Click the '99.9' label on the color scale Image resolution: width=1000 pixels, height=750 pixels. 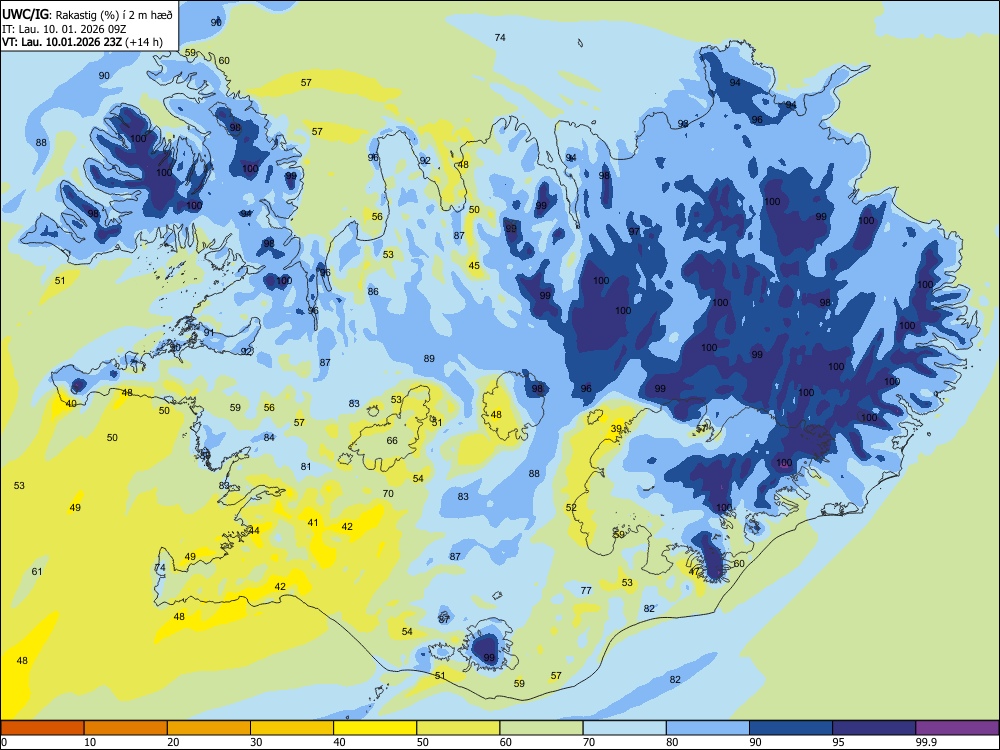[x=926, y=742]
